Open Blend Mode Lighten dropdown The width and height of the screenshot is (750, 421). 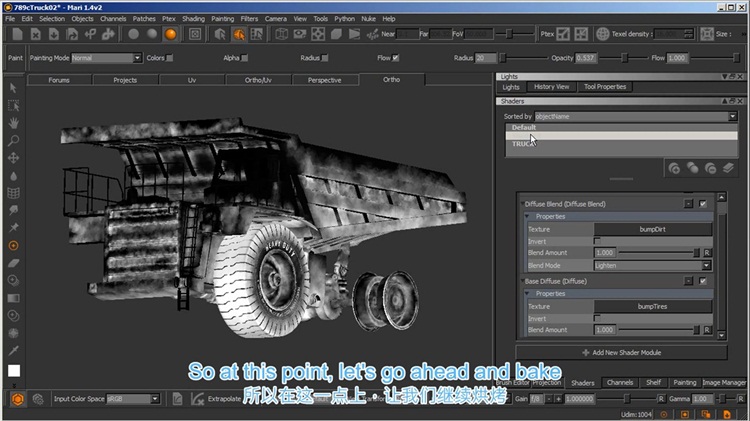click(x=653, y=266)
